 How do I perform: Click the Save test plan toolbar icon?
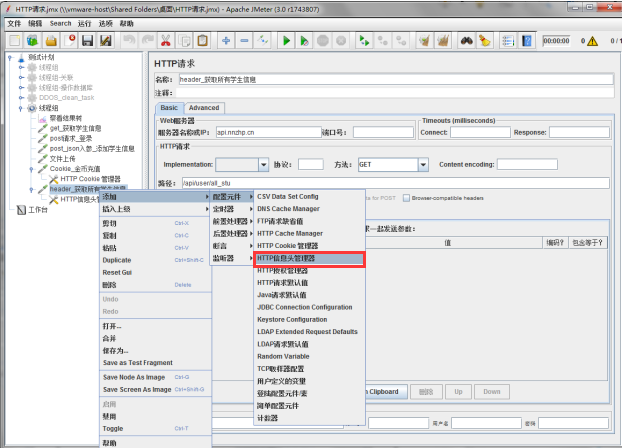(x=88, y=41)
